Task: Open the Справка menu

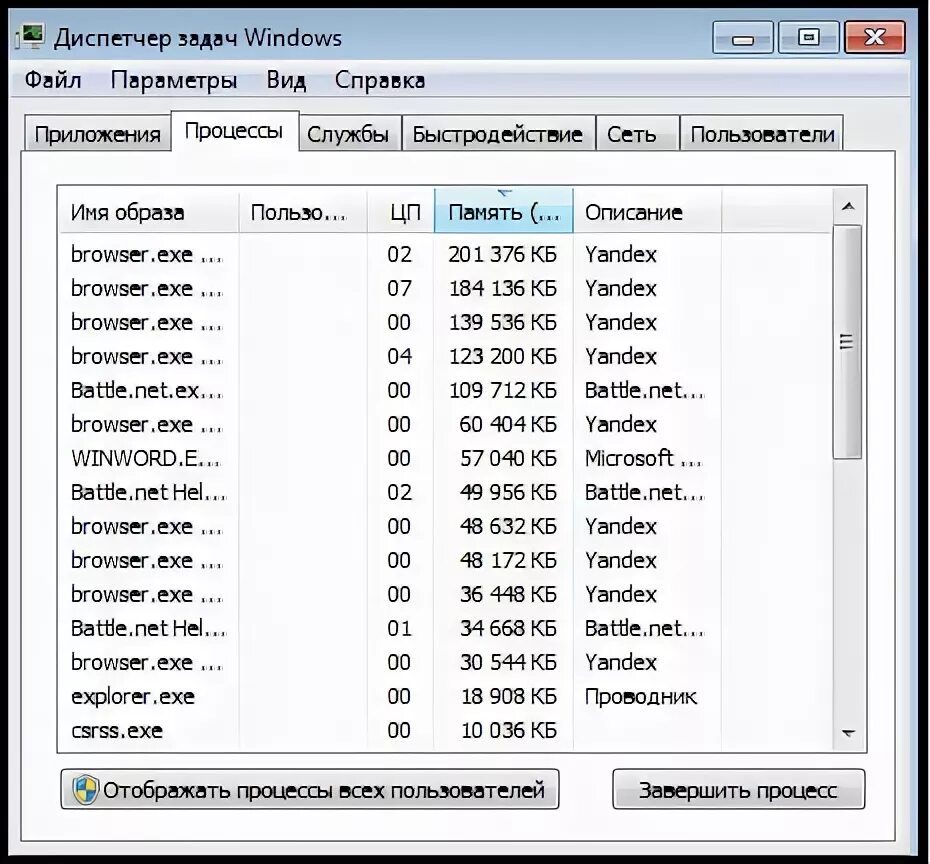Action: click(380, 80)
